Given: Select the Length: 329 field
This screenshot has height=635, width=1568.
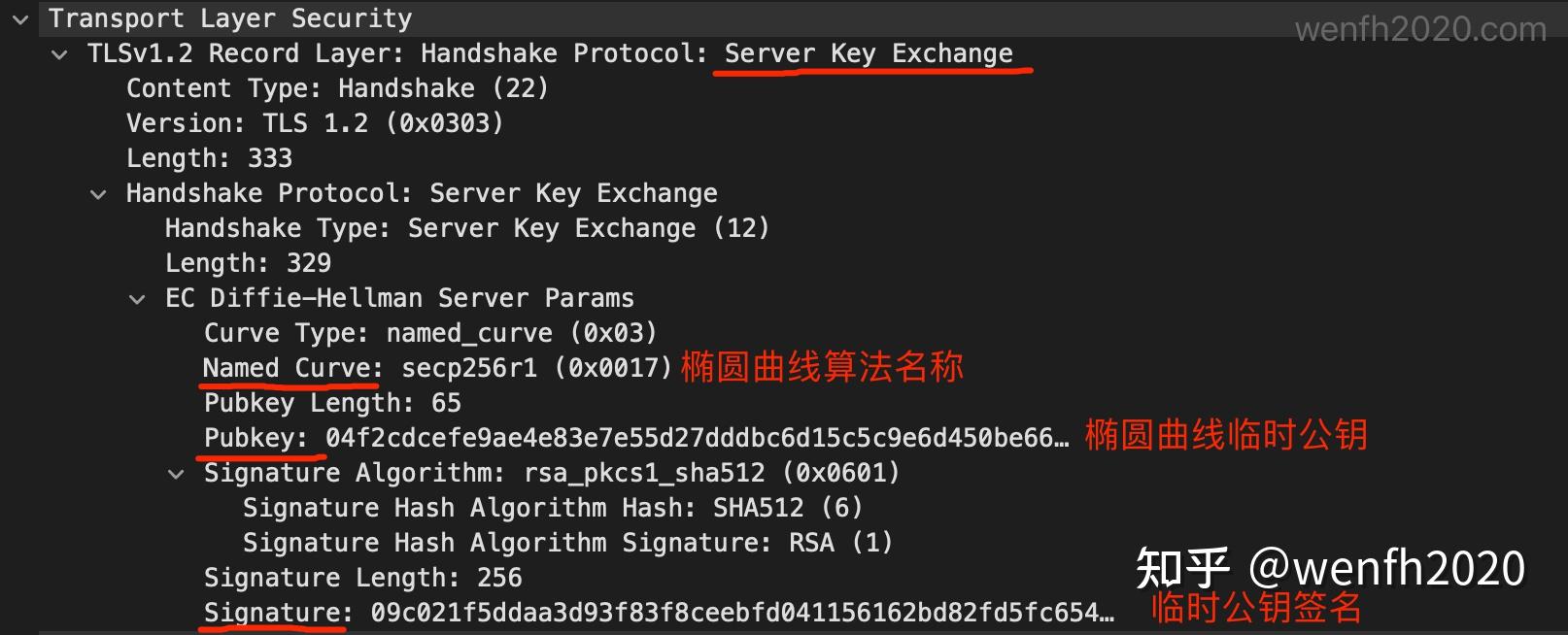Looking at the screenshot, I should click(247, 262).
